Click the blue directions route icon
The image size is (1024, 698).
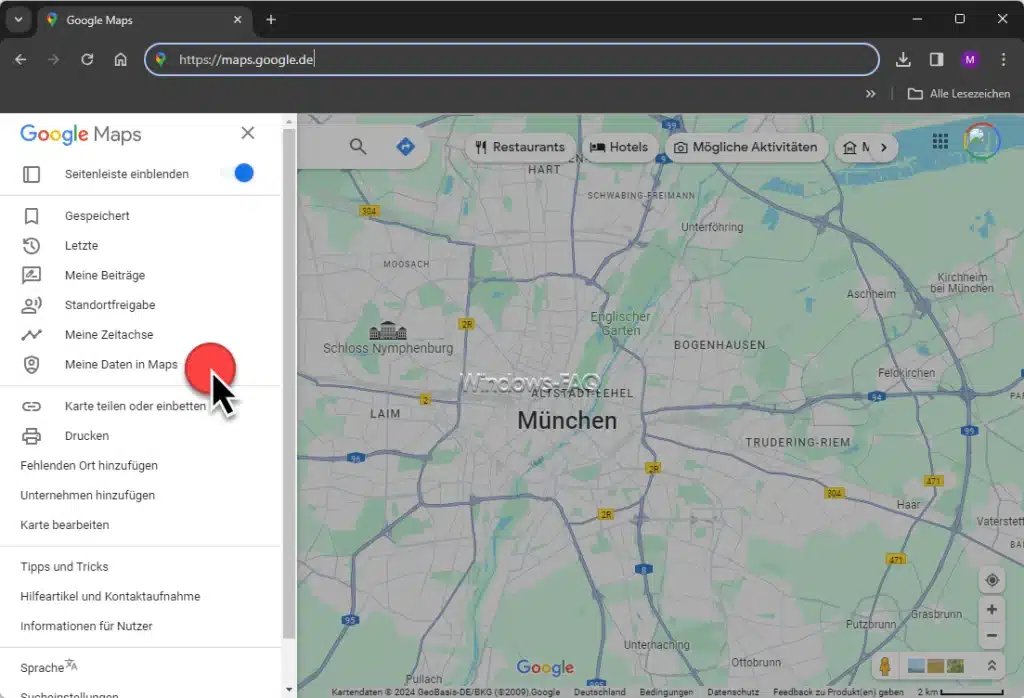point(406,146)
